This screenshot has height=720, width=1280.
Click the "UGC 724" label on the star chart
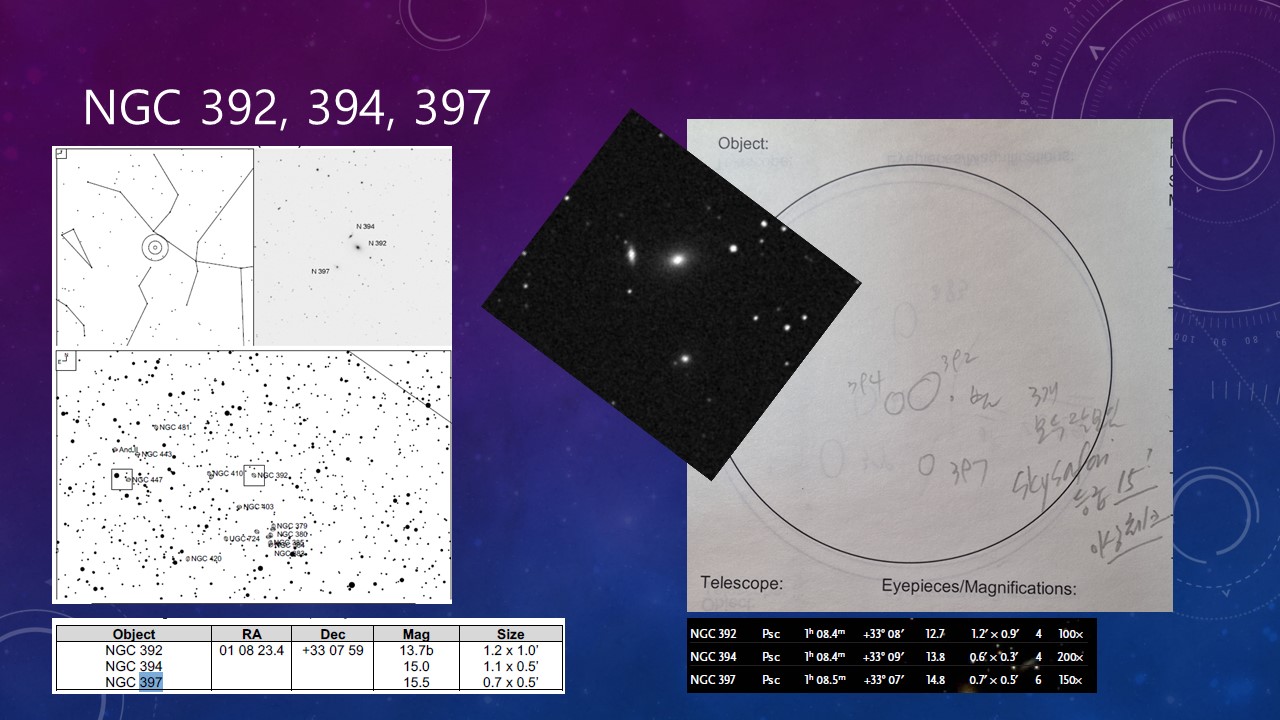[245, 538]
